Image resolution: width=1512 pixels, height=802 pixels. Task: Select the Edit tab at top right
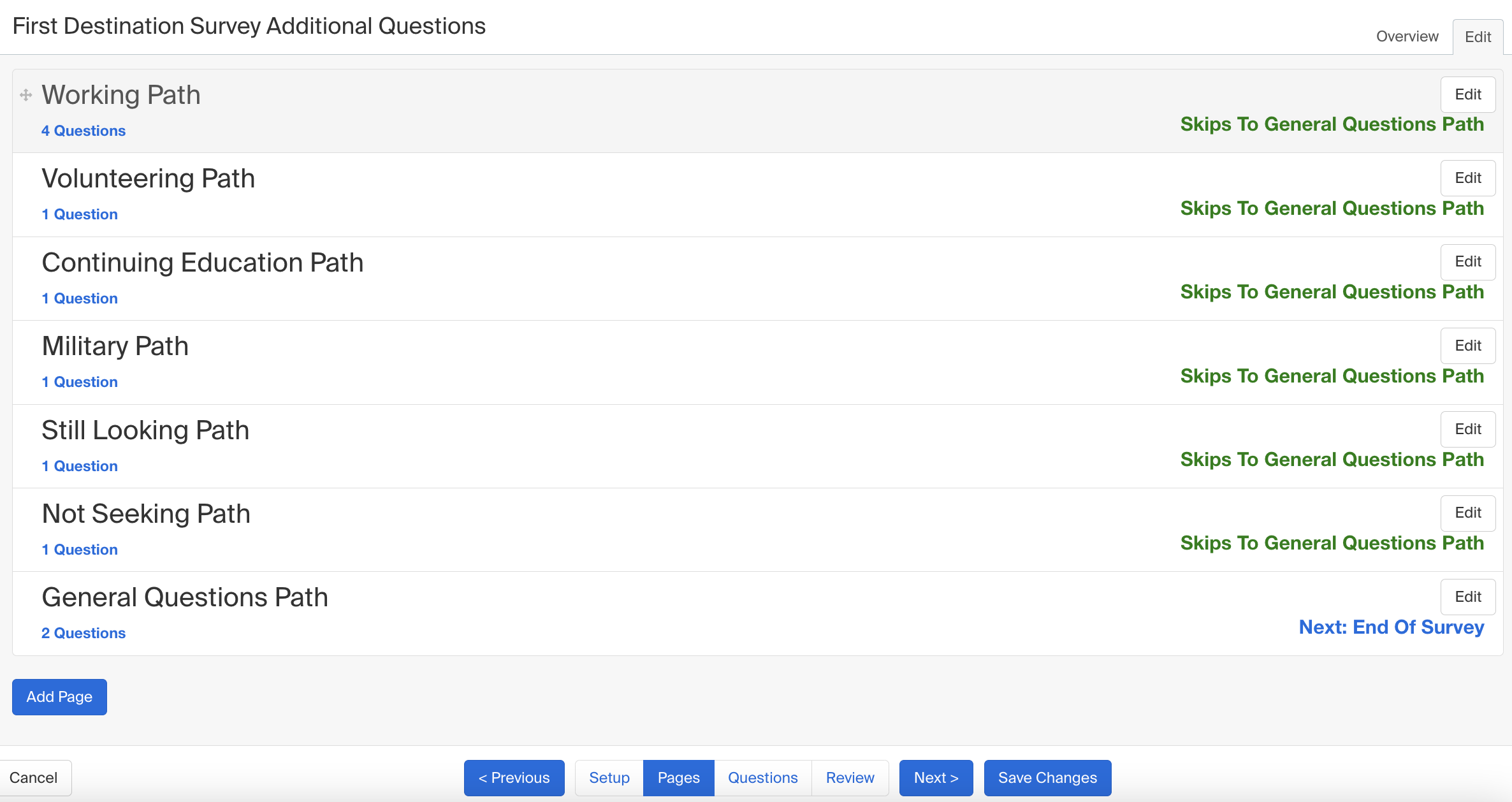click(x=1478, y=36)
